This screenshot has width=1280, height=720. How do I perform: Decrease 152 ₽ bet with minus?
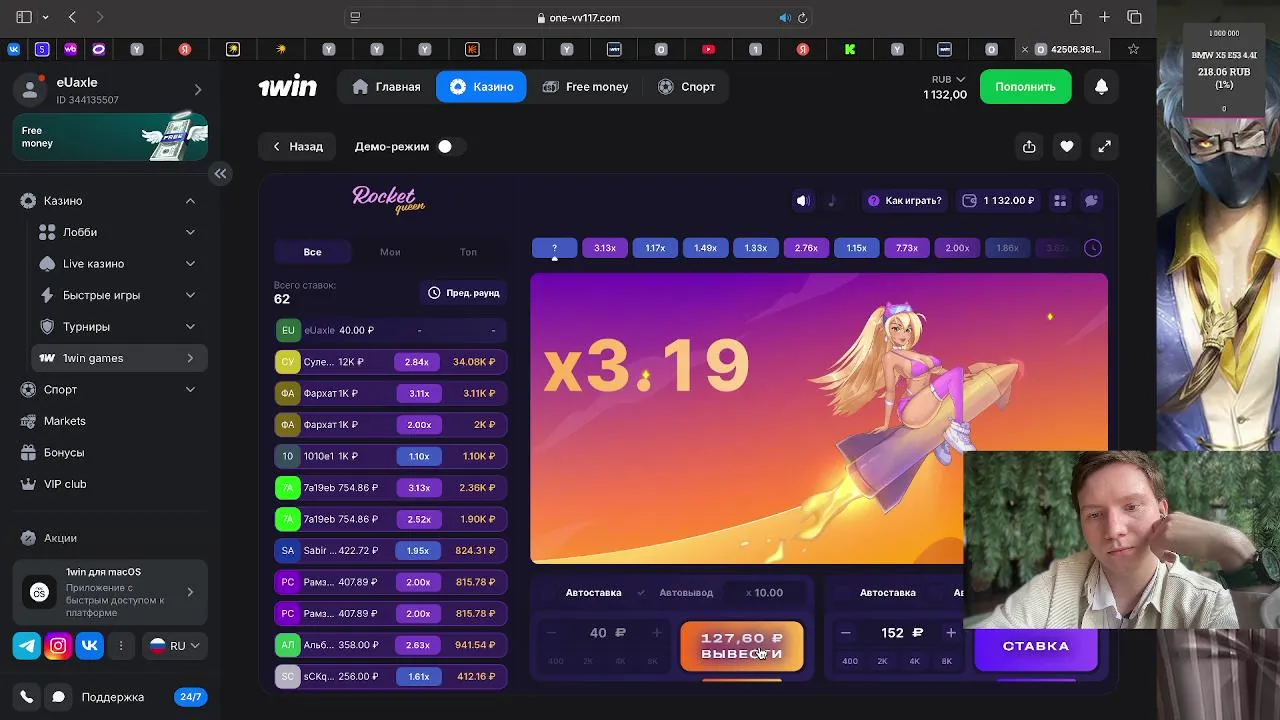pyautogui.click(x=846, y=633)
